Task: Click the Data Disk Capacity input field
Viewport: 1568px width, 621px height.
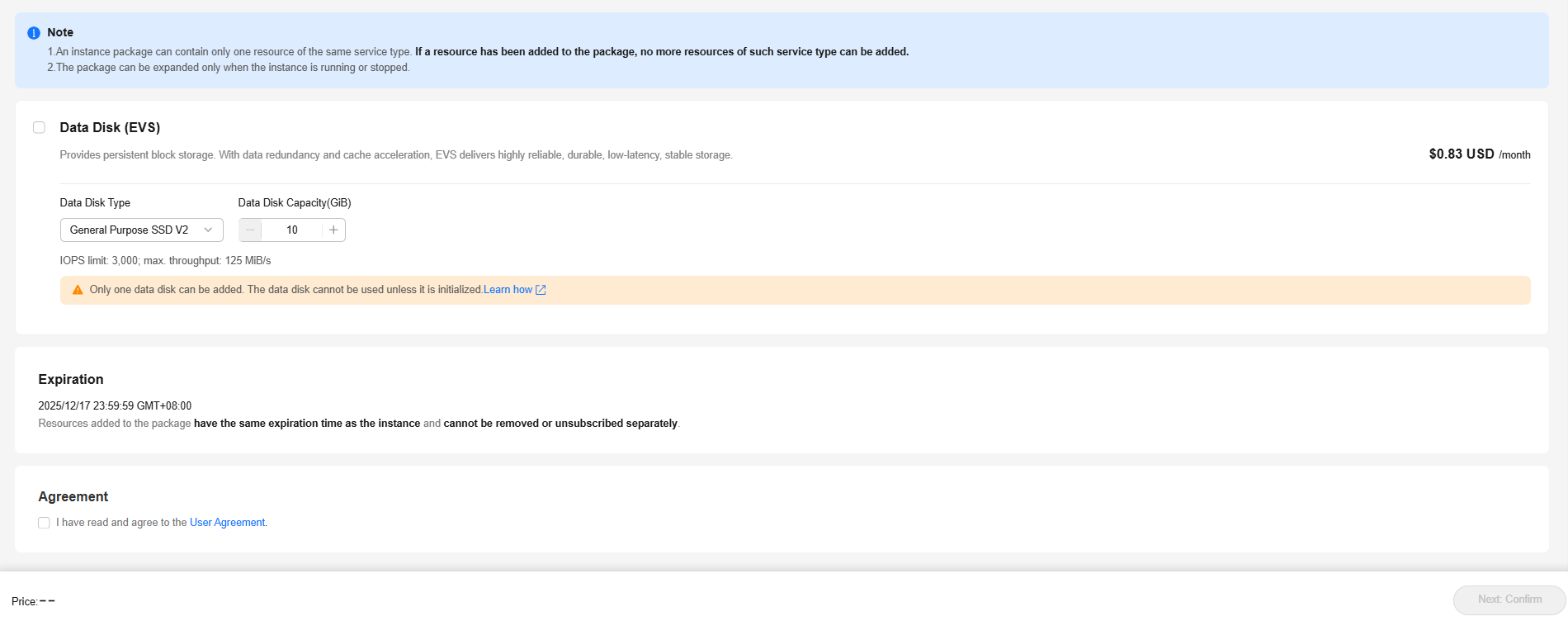Action: pos(292,230)
